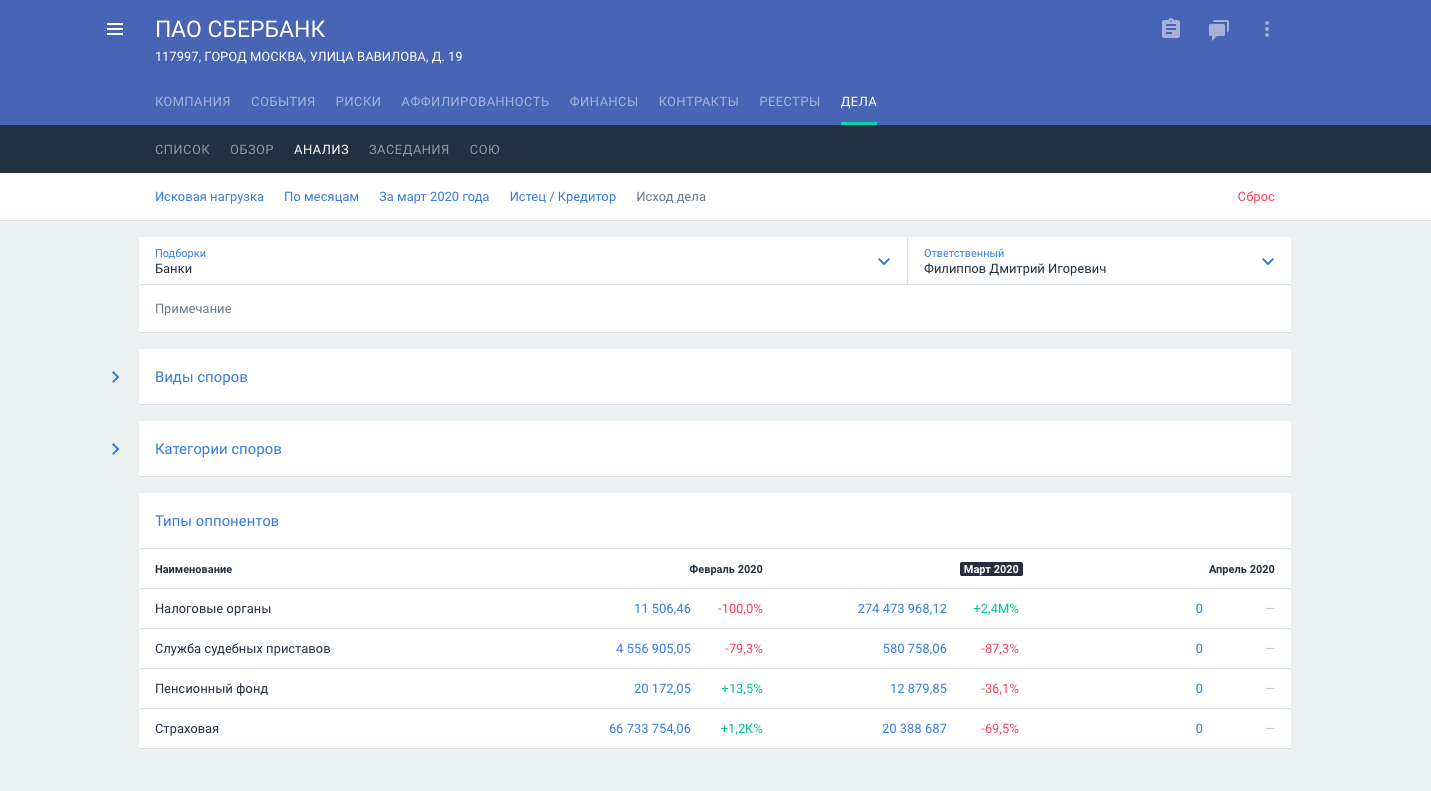
Task: Open Налоговые органы April 2020 zero value
Action: (1199, 609)
